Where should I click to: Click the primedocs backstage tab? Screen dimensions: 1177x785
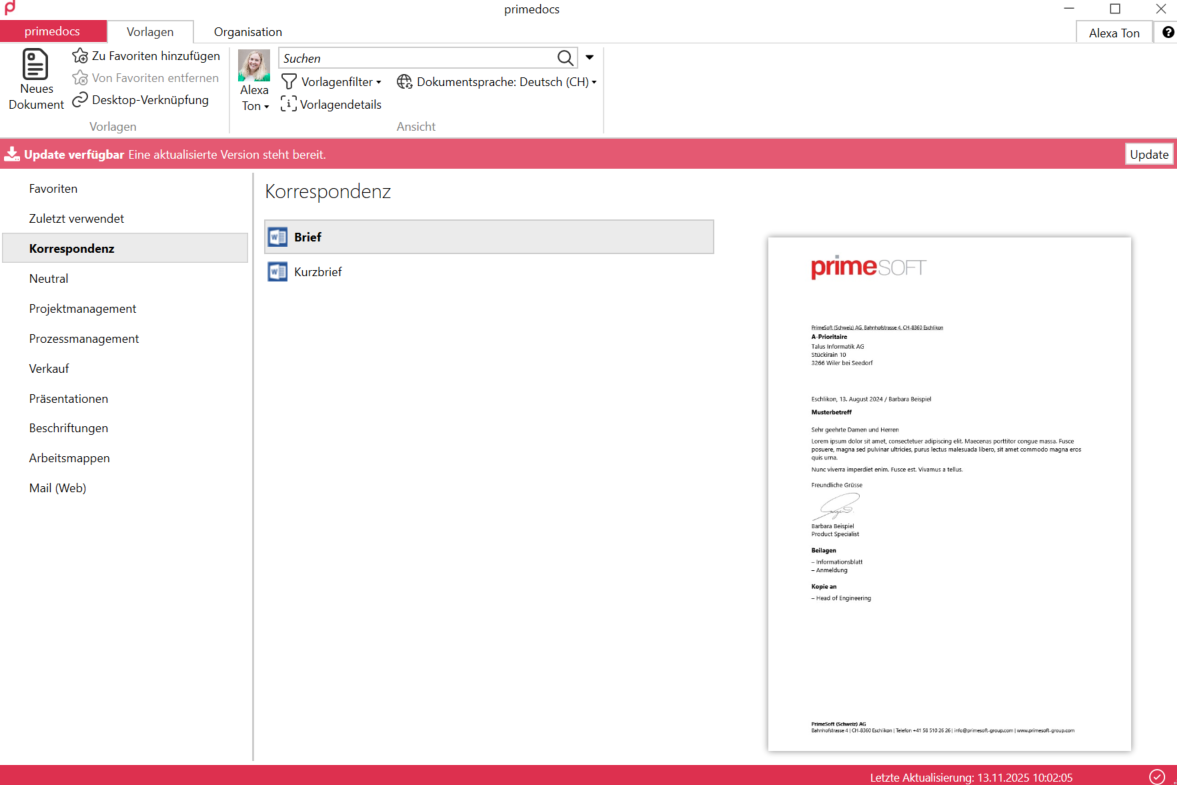tap(53, 32)
